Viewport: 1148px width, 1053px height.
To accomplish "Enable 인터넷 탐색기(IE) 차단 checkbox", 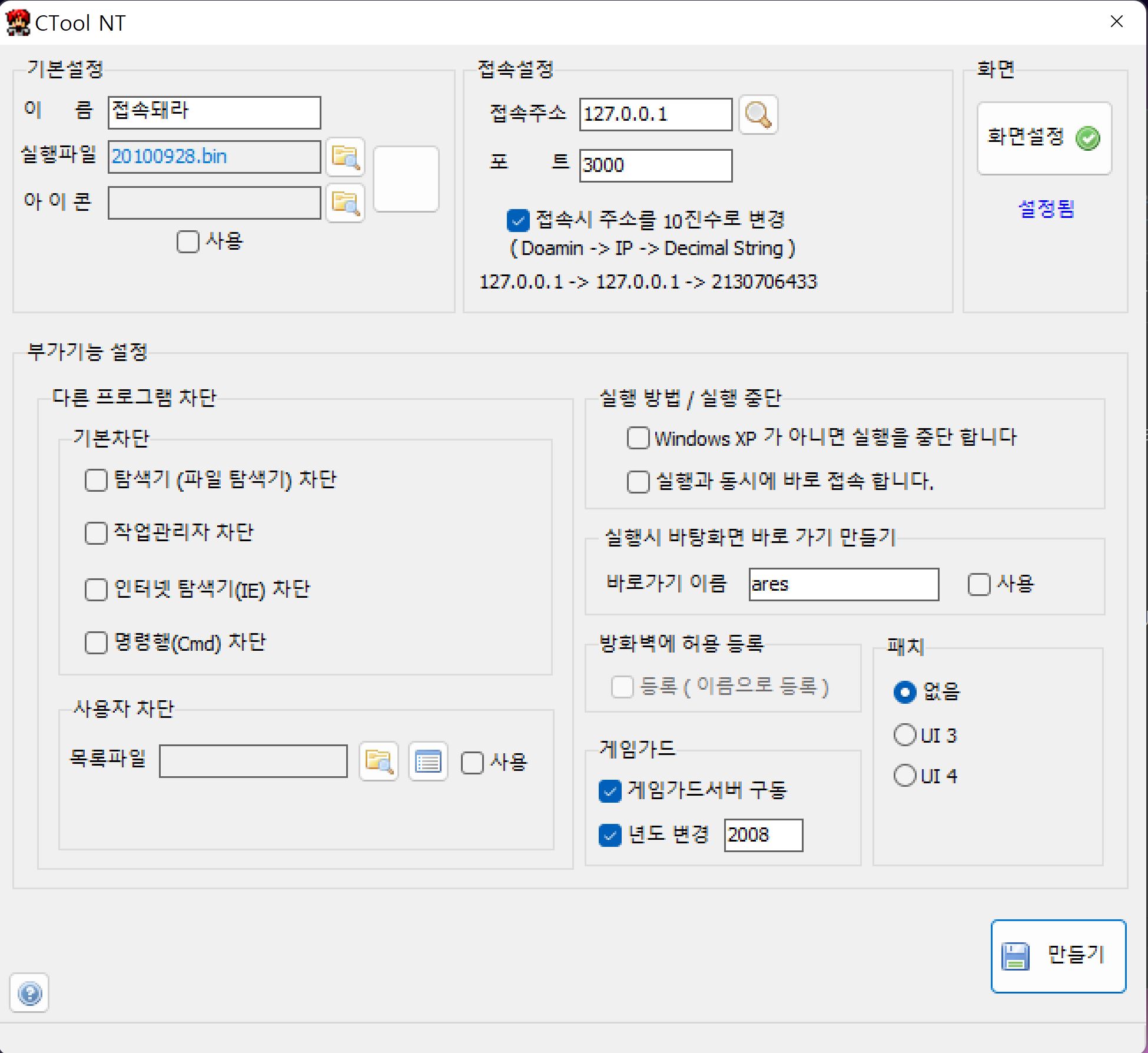I will coord(96,590).
